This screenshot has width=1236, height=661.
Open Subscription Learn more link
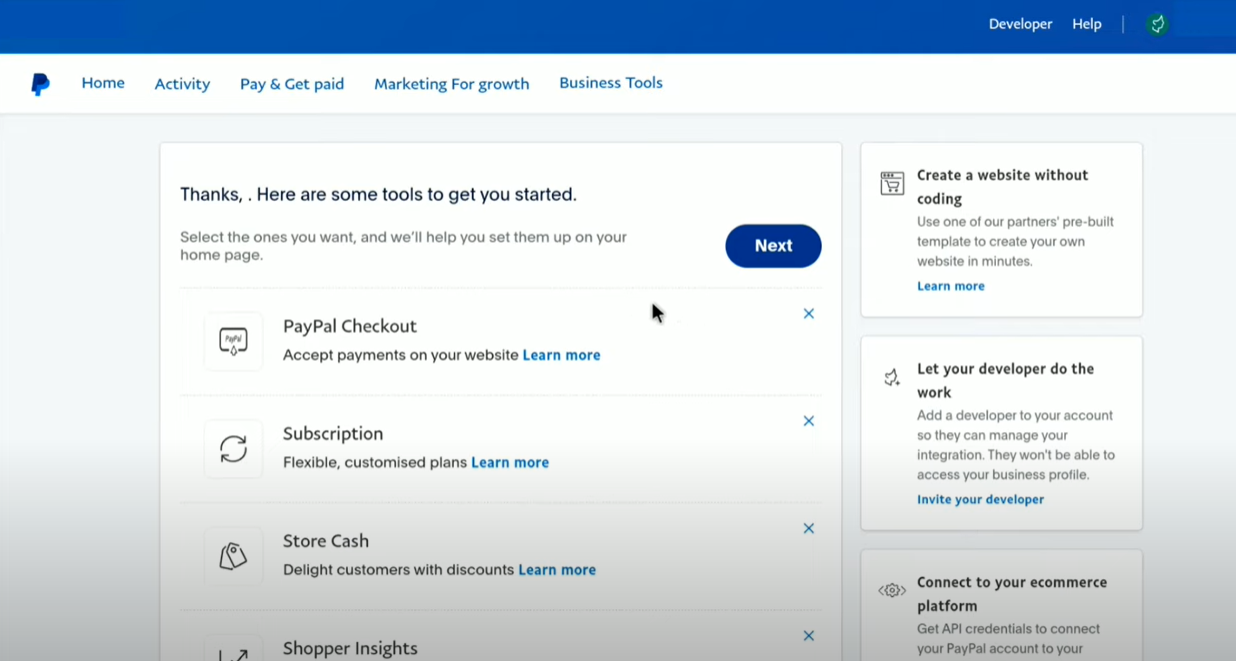tap(510, 463)
